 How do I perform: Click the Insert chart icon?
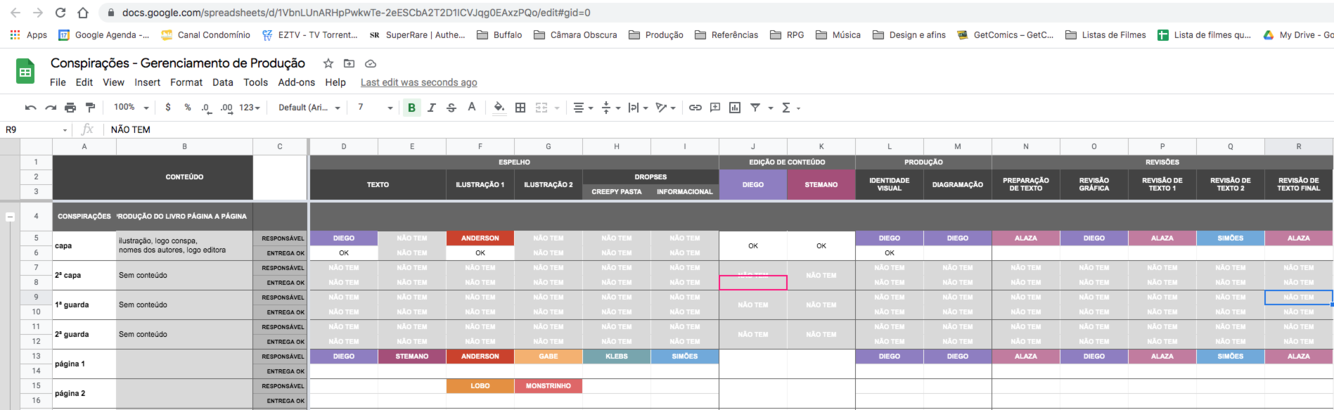[735, 108]
